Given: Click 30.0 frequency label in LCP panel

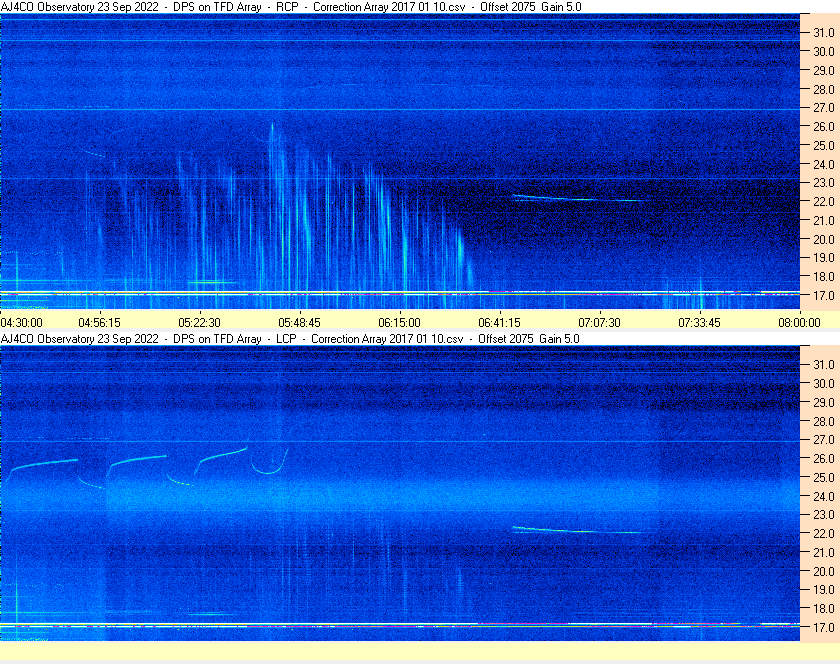Looking at the screenshot, I should 824,384.
